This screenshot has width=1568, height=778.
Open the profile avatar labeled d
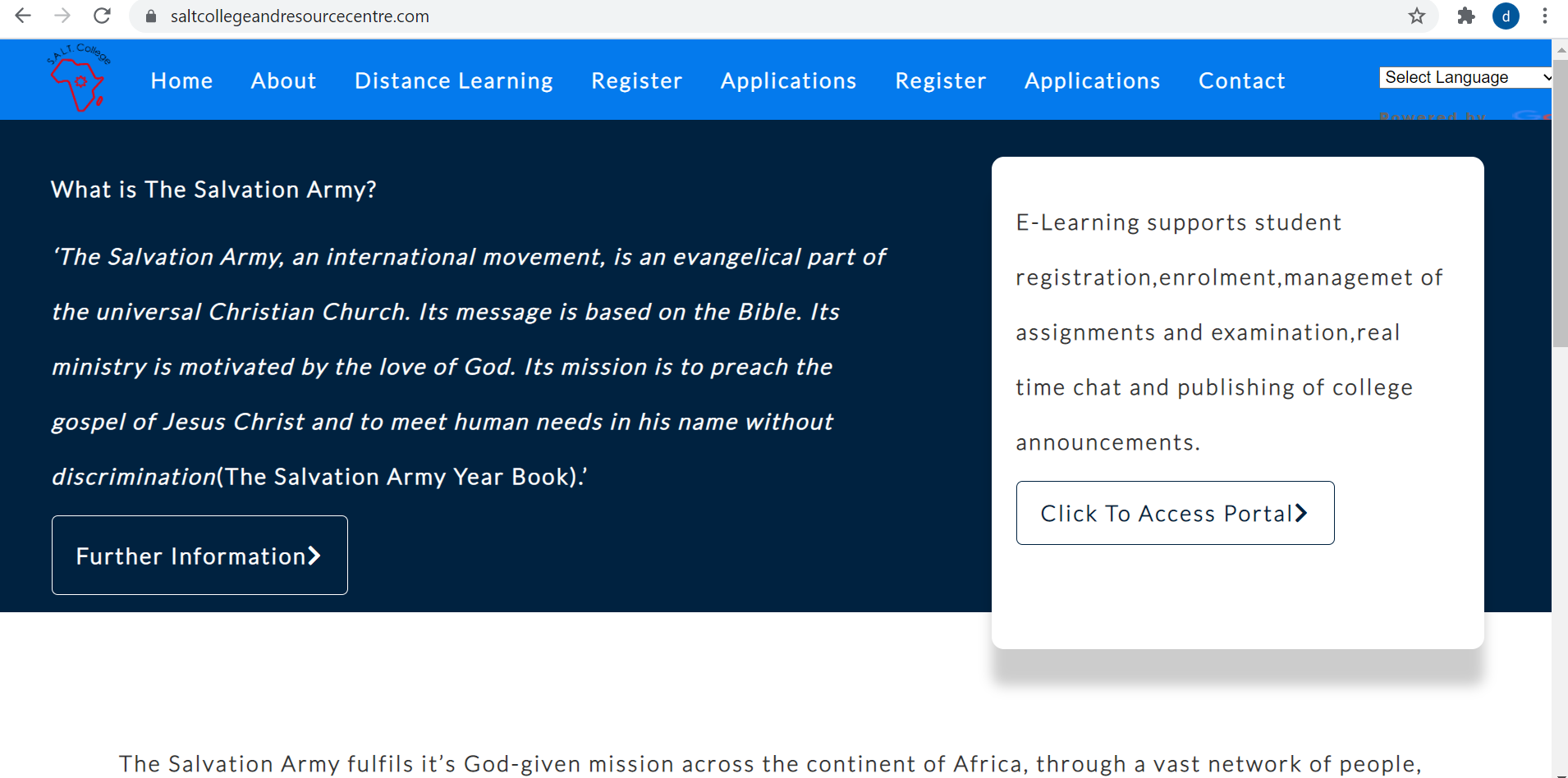coord(1506,16)
